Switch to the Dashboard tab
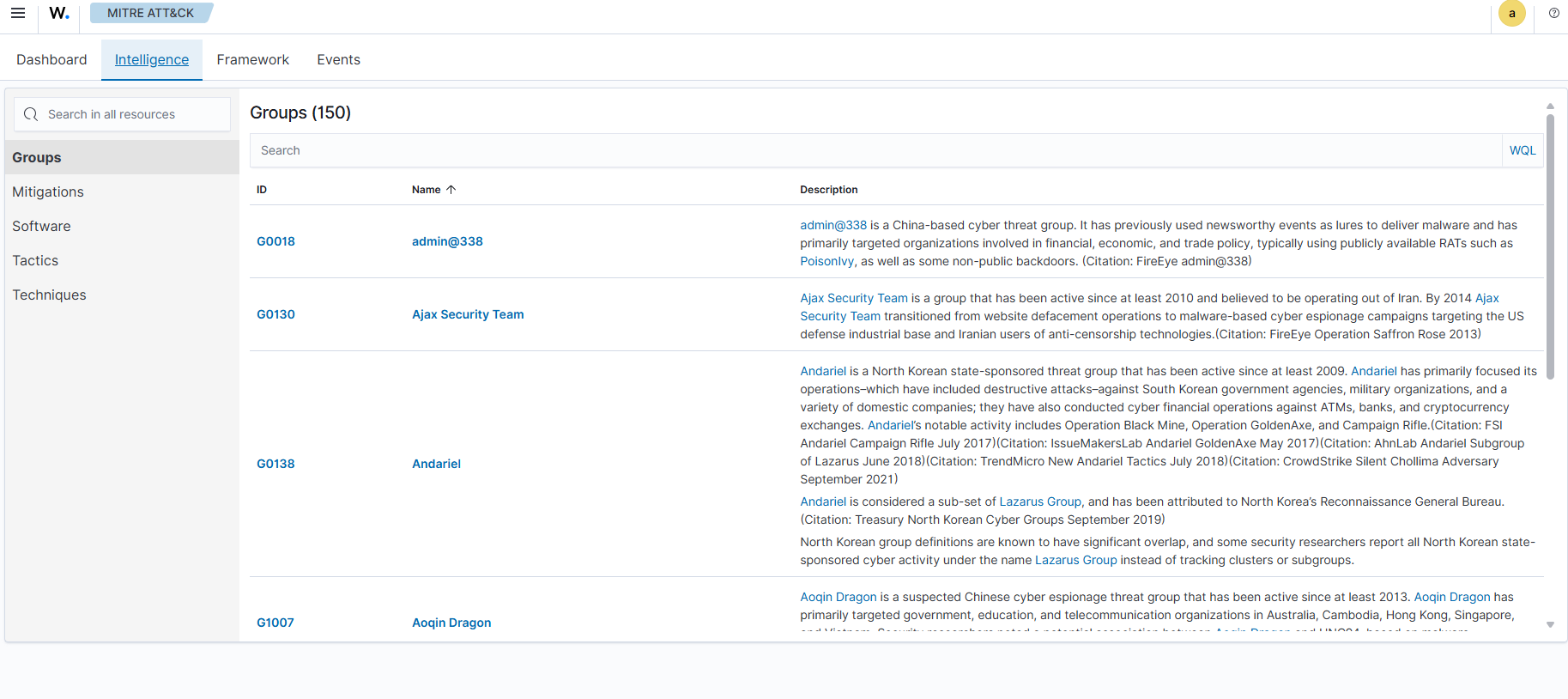 pyautogui.click(x=51, y=59)
